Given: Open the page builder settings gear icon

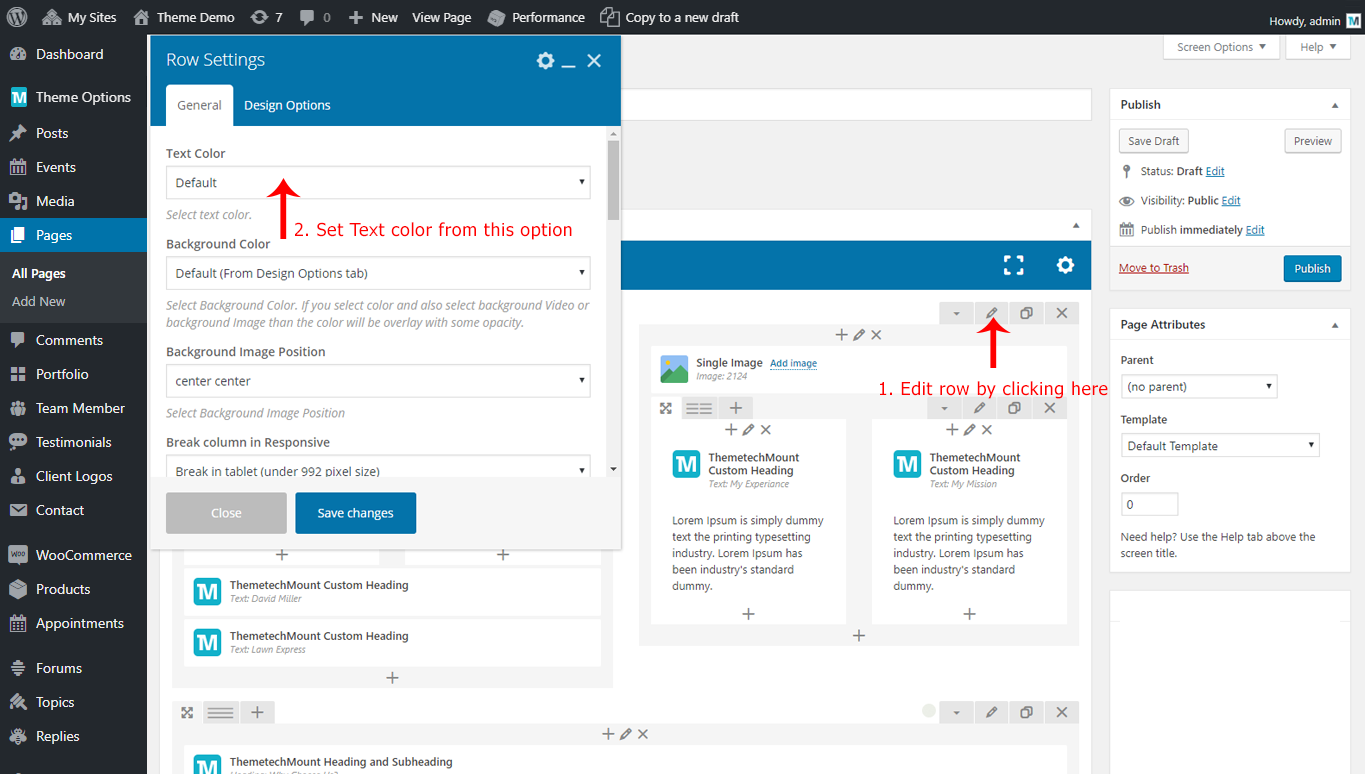Looking at the screenshot, I should pos(1065,265).
